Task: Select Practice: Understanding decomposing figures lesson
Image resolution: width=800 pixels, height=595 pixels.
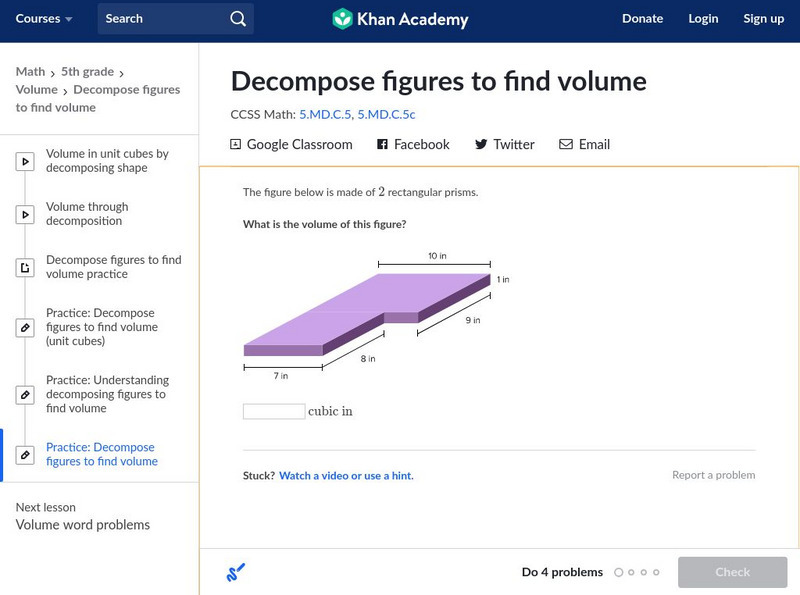Action: tap(107, 394)
